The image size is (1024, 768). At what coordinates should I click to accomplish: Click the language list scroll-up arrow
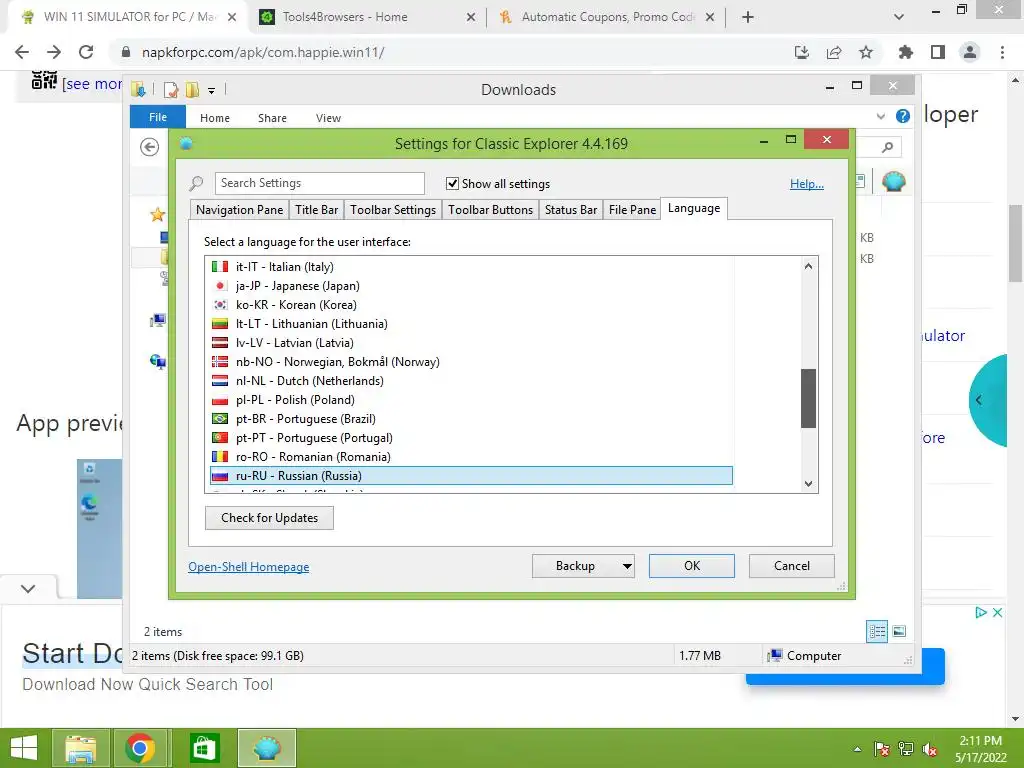click(x=808, y=266)
